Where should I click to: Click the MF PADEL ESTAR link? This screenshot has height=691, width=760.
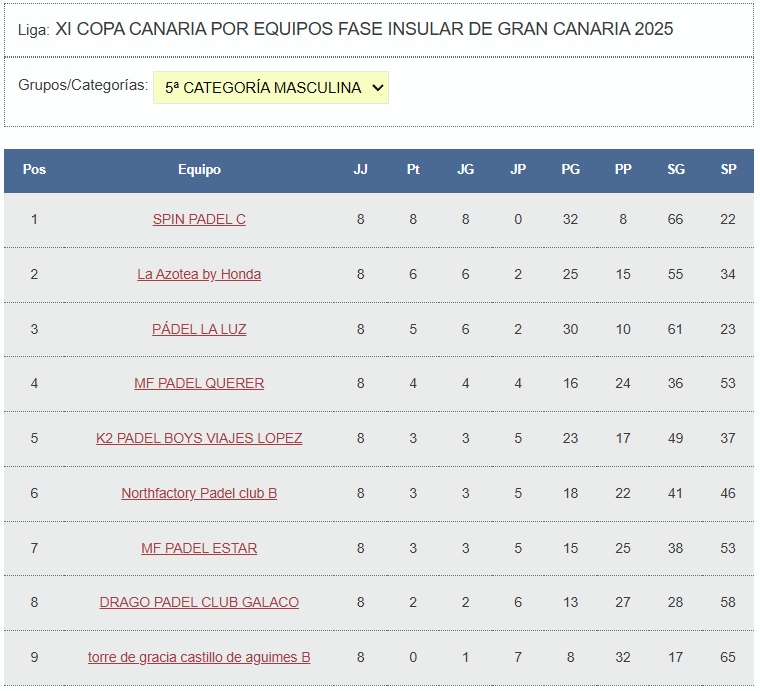point(199,548)
